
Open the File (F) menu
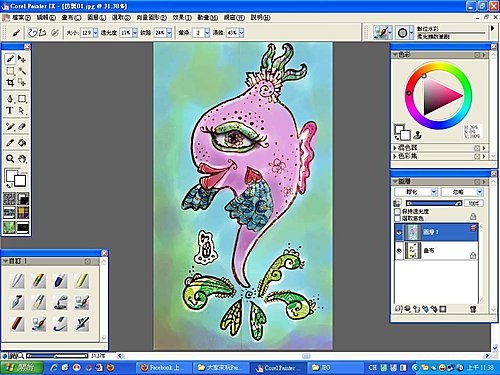pyautogui.click(x=22, y=17)
